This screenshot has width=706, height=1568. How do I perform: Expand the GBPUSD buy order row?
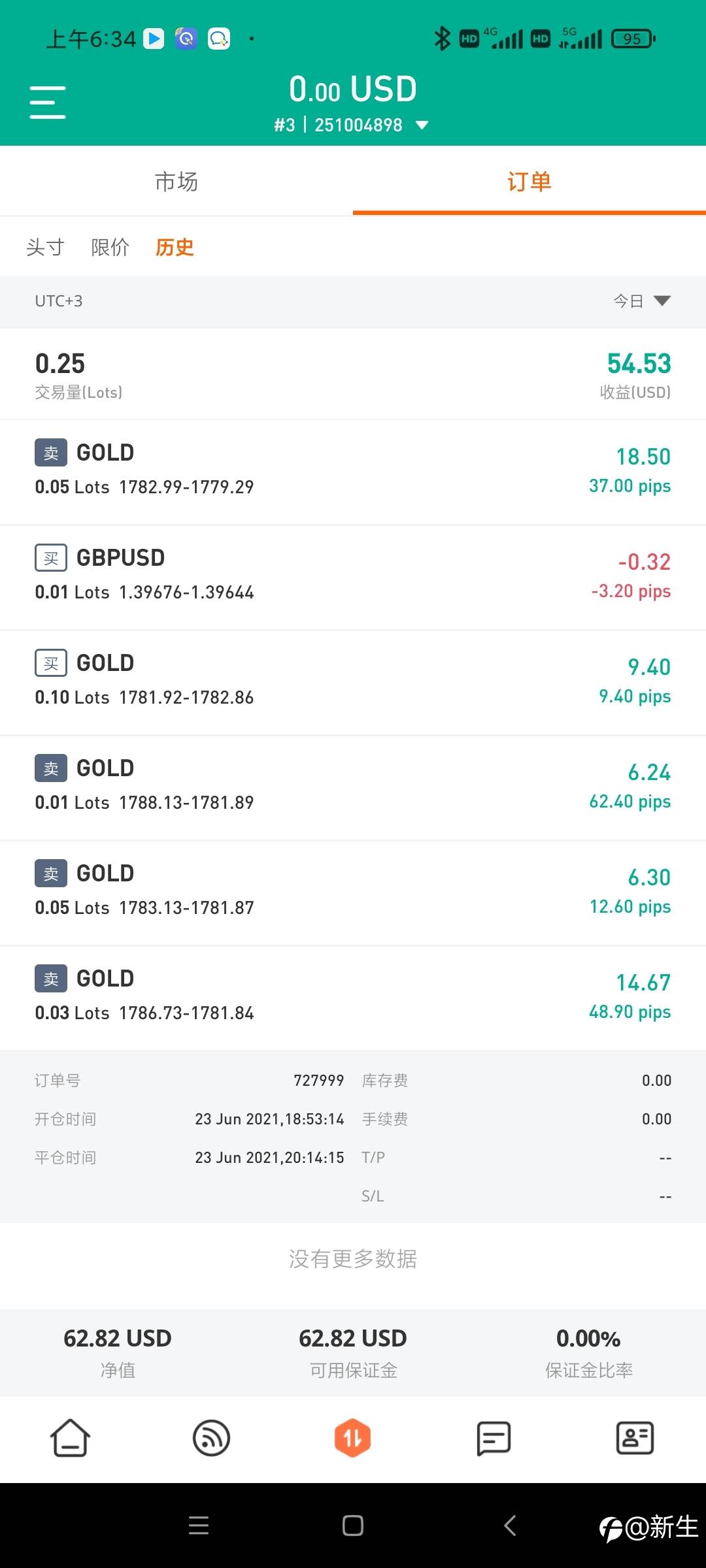[353, 575]
